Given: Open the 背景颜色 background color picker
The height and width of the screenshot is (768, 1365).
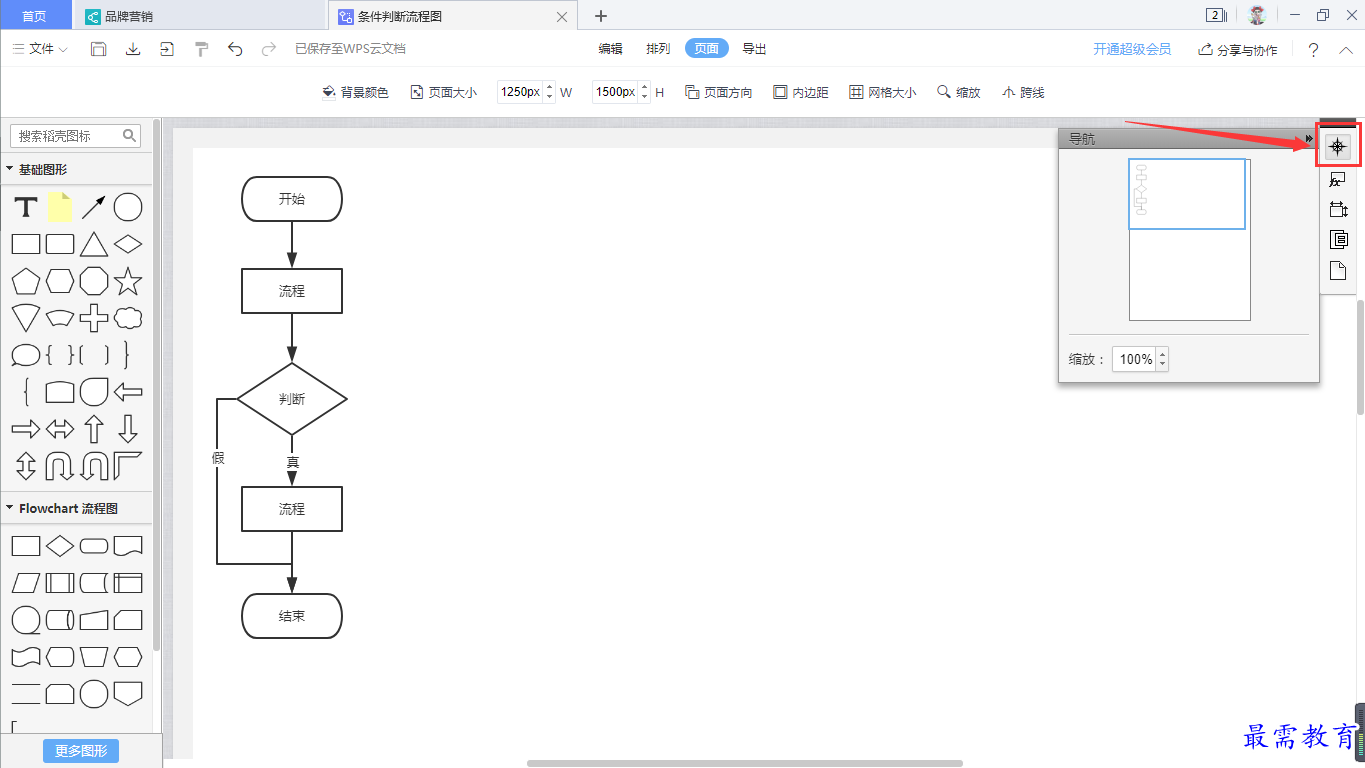Looking at the screenshot, I should coord(355,92).
